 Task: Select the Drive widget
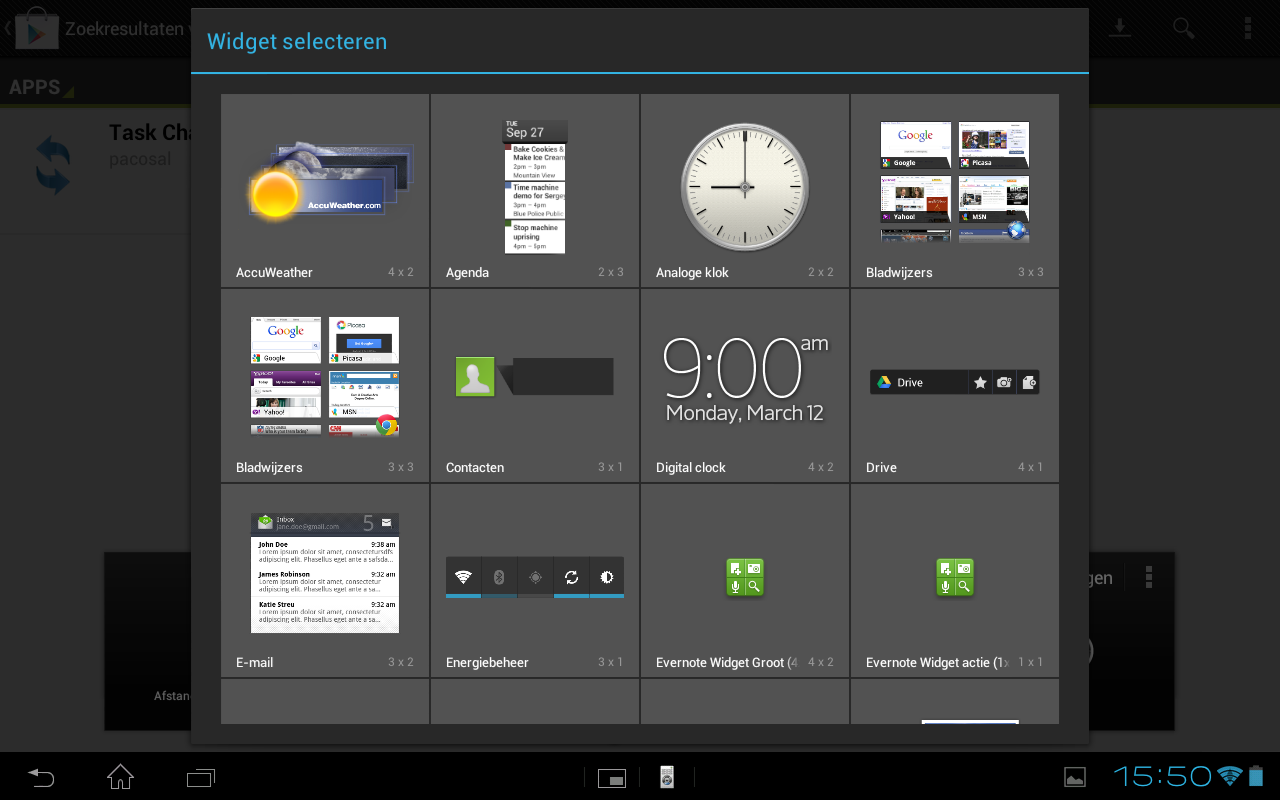pyautogui.click(x=955, y=386)
